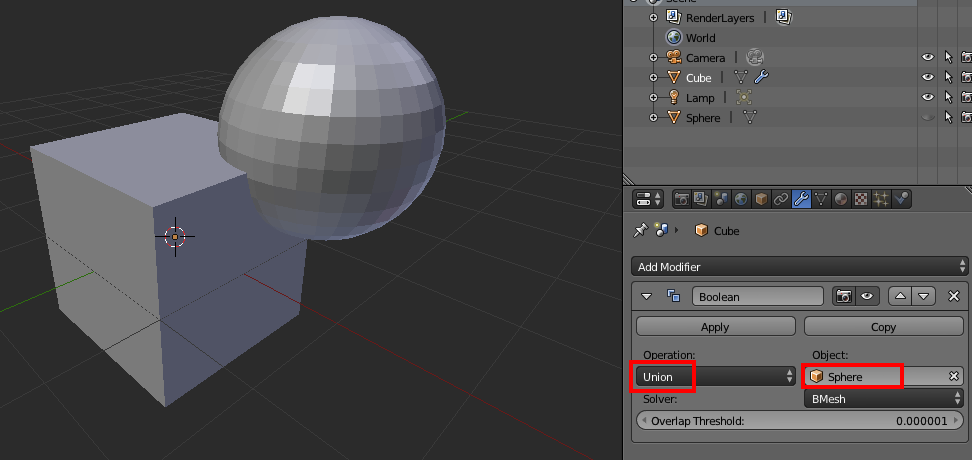Click the second RenderLayers icon after the separator
This screenshot has width=972, height=460.
784,17
